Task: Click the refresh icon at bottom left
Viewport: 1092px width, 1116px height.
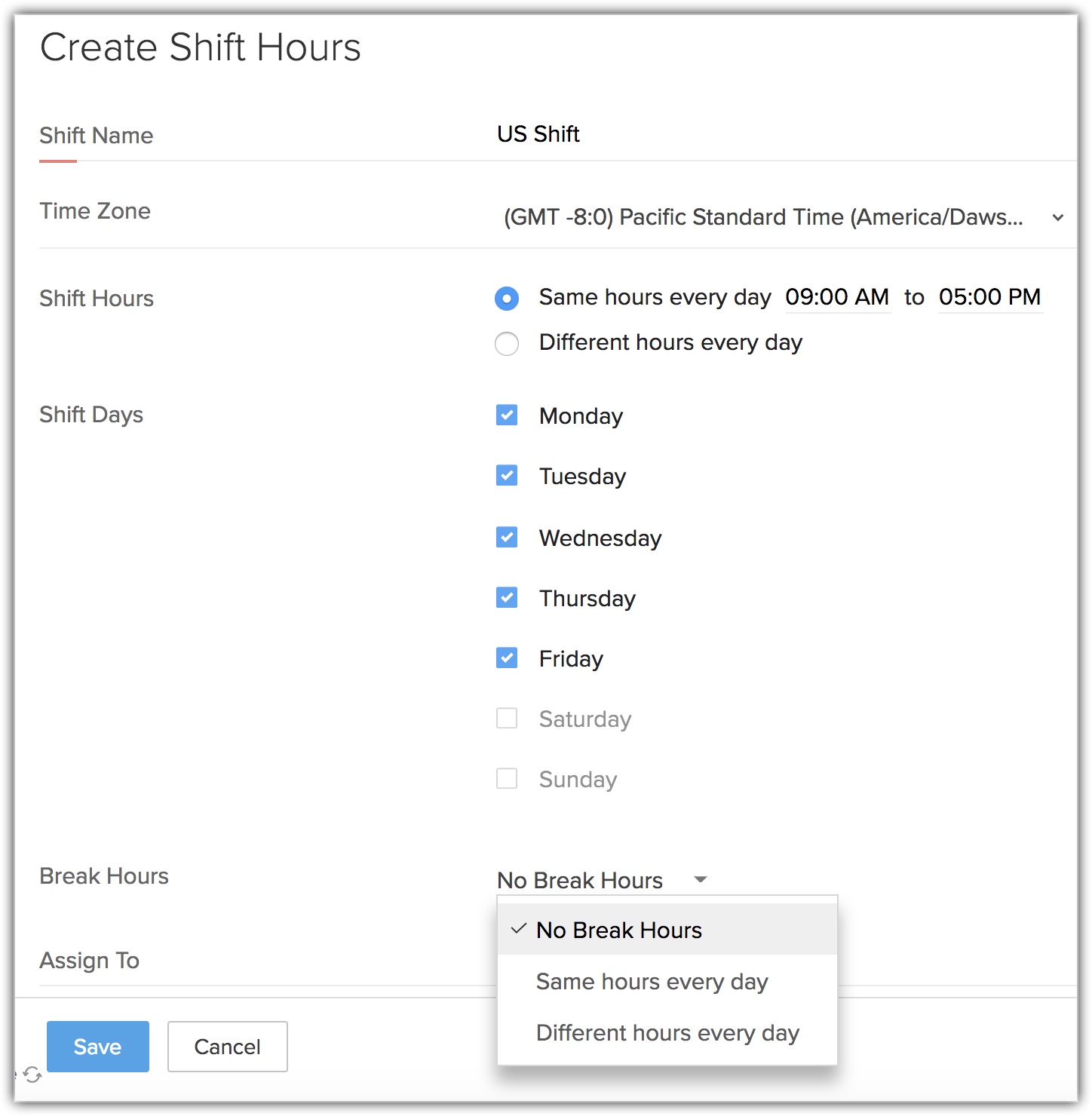Action: pyautogui.click(x=32, y=1075)
